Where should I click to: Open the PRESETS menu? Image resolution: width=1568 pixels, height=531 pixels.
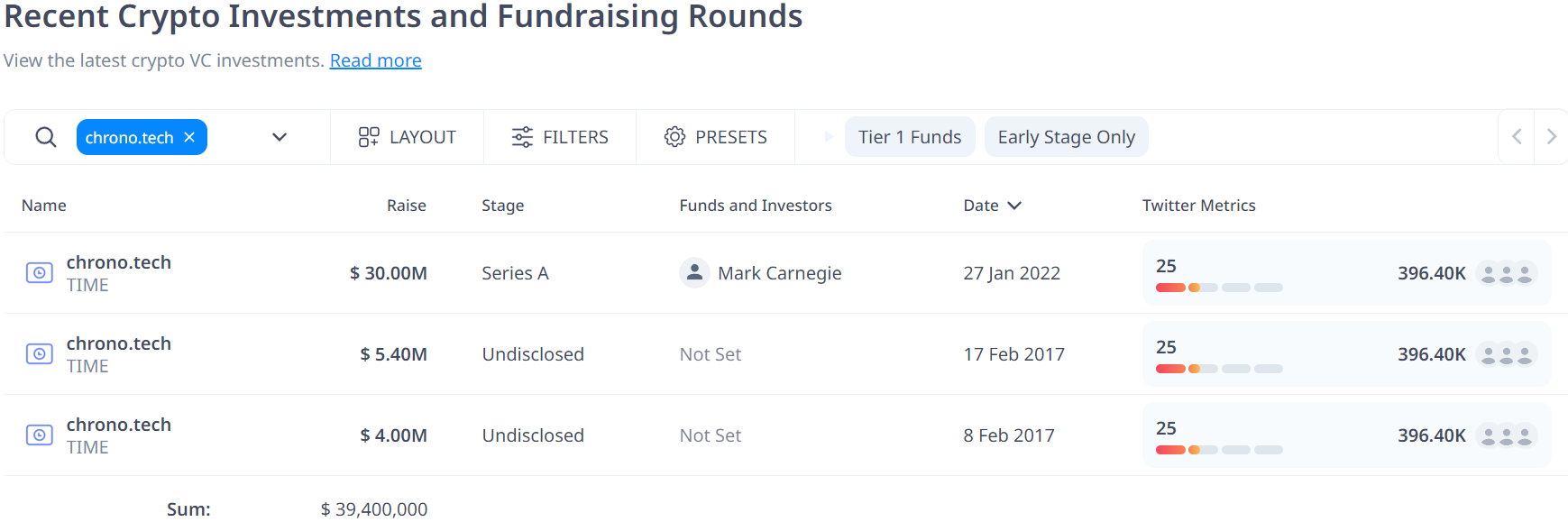point(716,137)
